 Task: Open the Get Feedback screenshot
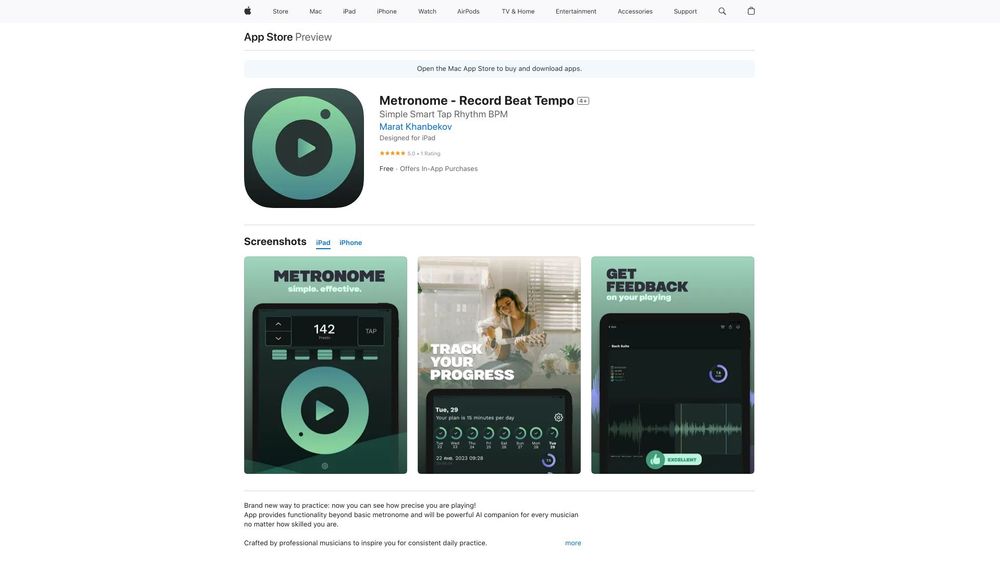pos(672,365)
